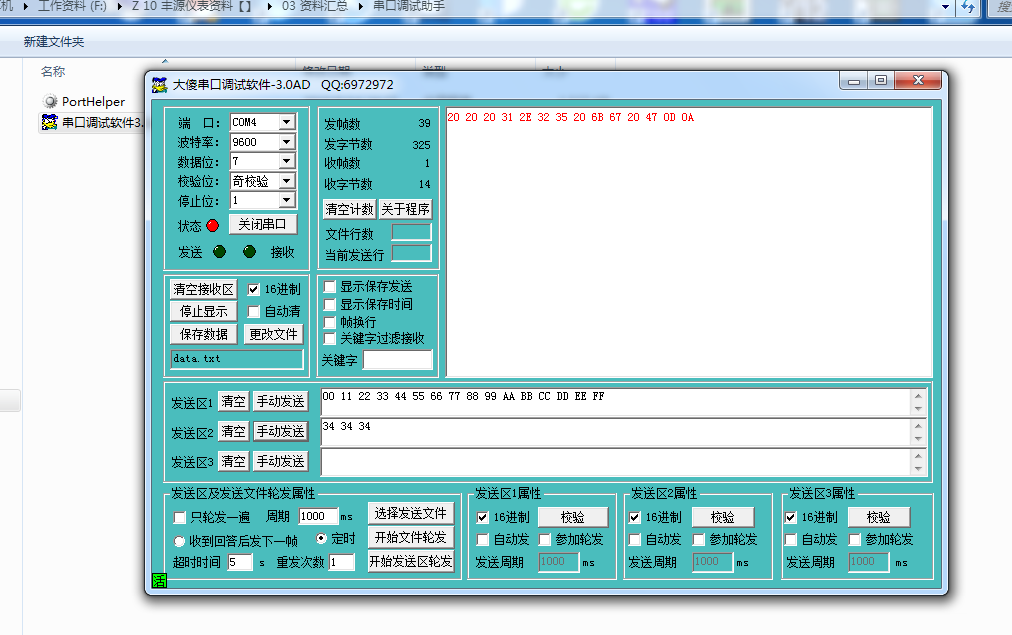Click the green 发送 indicator LED
The width and height of the screenshot is (1012, 635).
tap(219, 252)
